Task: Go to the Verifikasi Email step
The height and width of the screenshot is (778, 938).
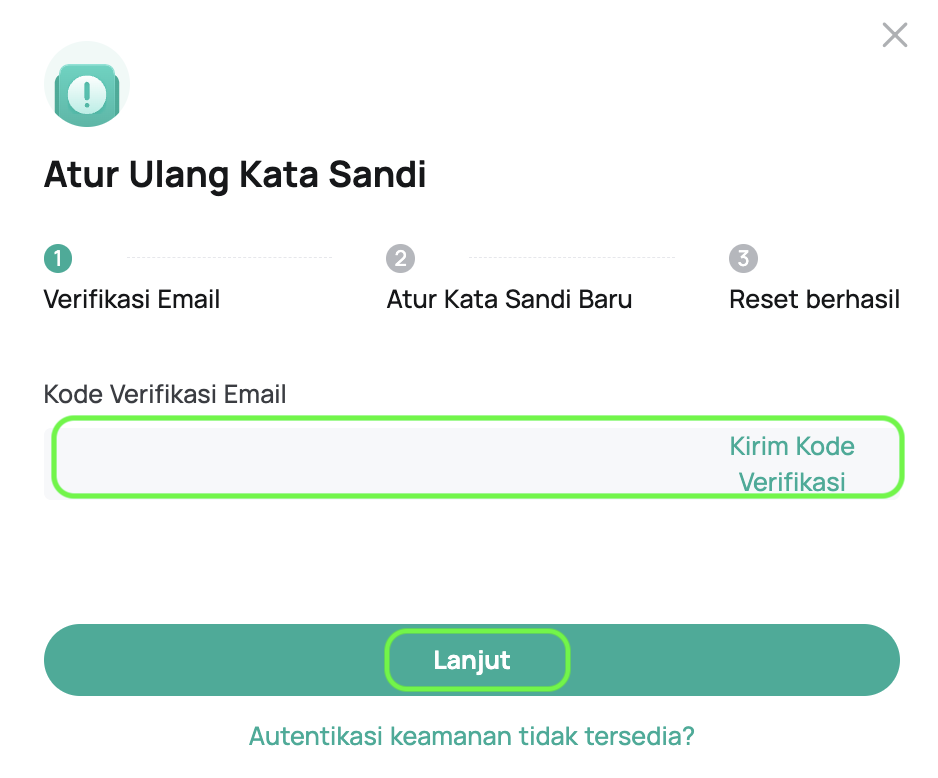Action: tap(132, 299)
